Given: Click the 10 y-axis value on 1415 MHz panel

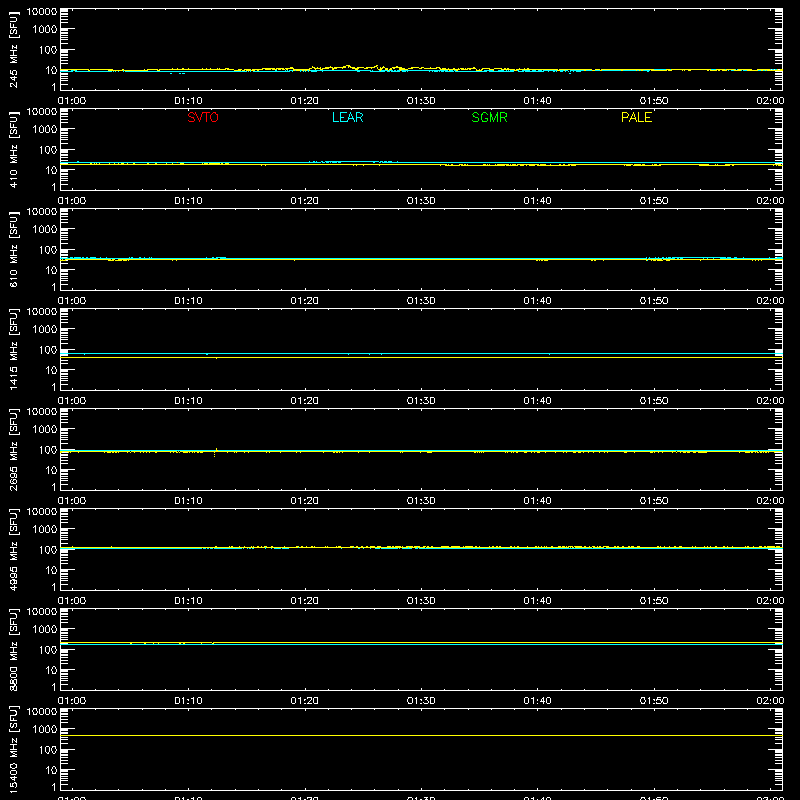Looking at the screenshot, I should pyautogui.click(x=51, y=370).
